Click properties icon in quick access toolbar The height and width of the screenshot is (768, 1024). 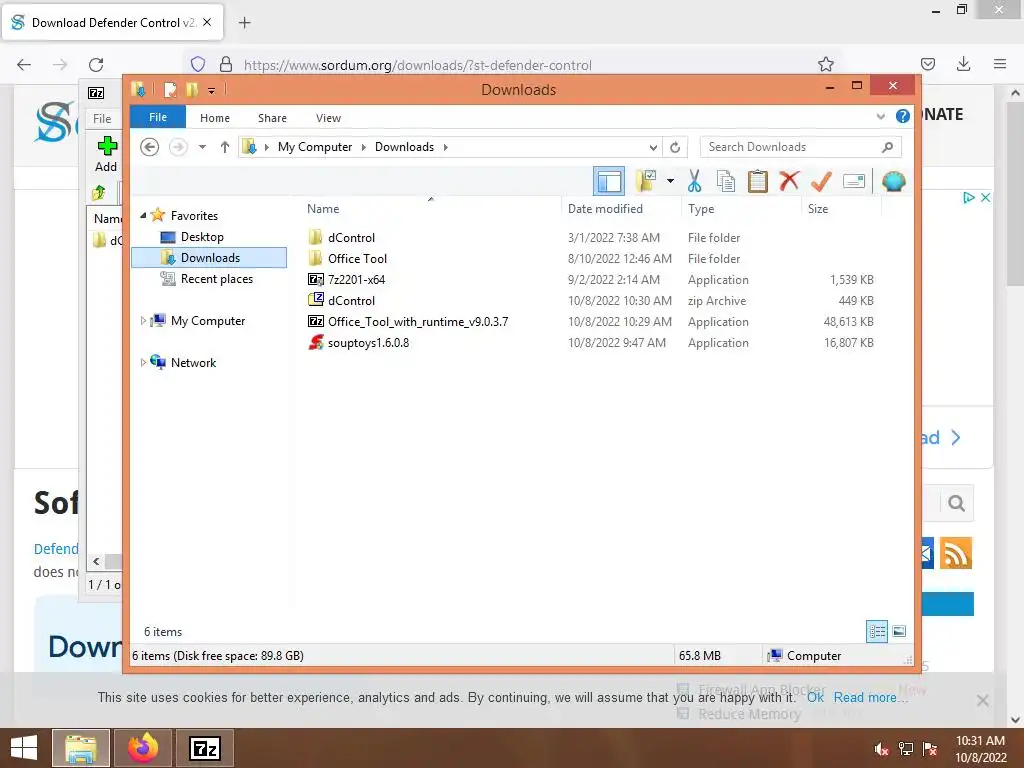[170, 89]
